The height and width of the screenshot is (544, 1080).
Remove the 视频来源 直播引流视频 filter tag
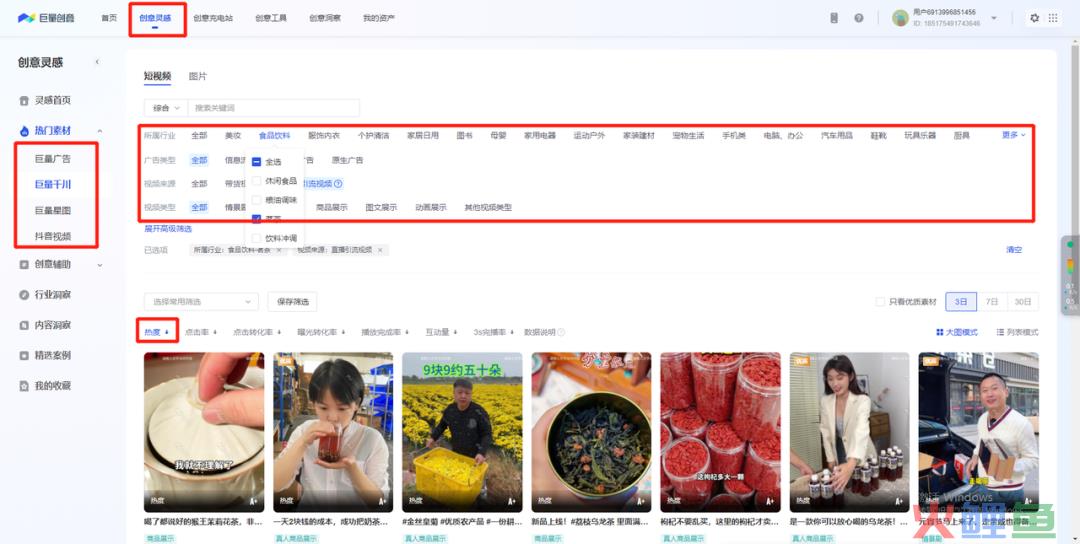tap(380, 250)
